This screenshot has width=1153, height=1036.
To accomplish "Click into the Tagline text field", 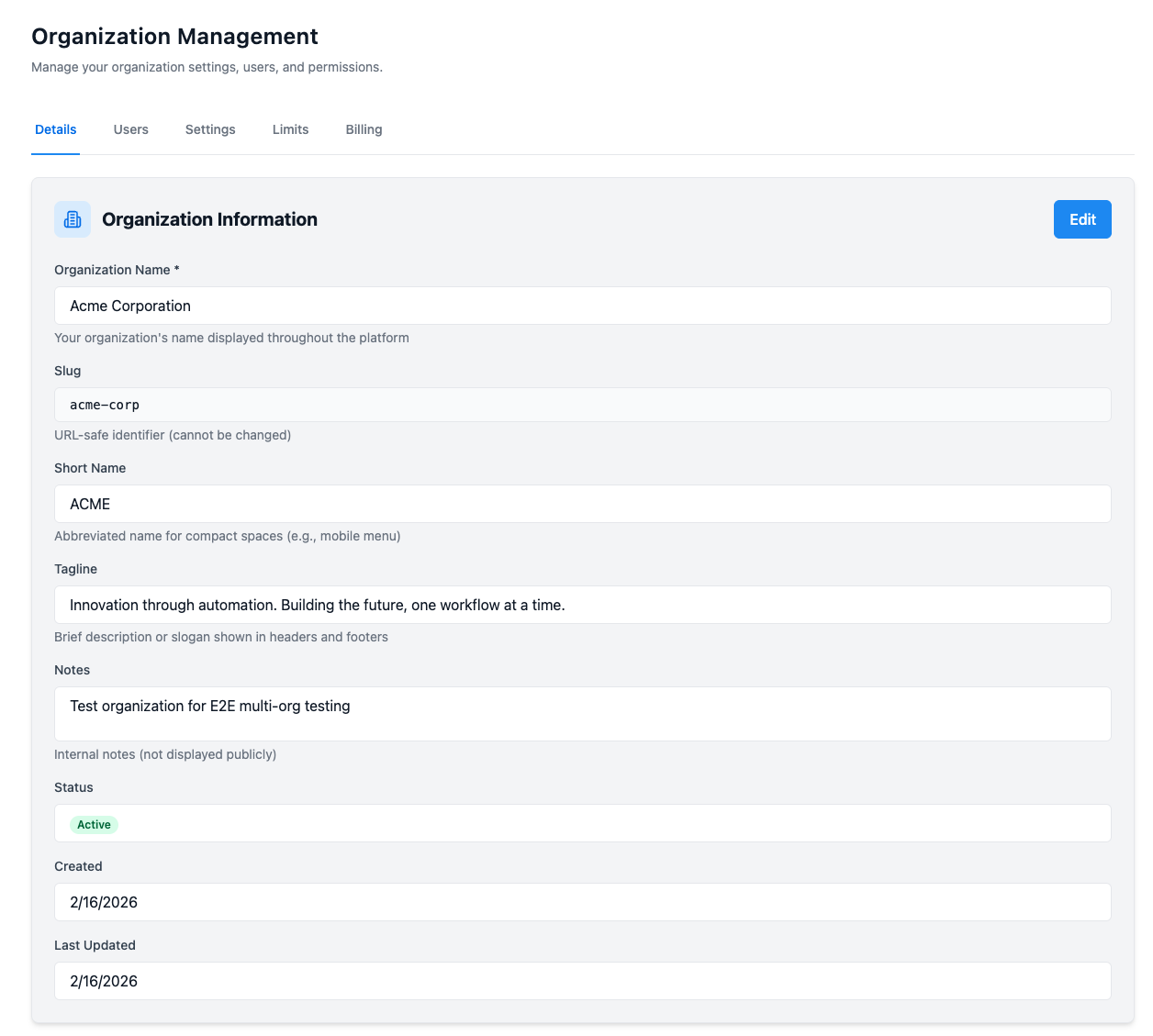I will coord(582,605).
